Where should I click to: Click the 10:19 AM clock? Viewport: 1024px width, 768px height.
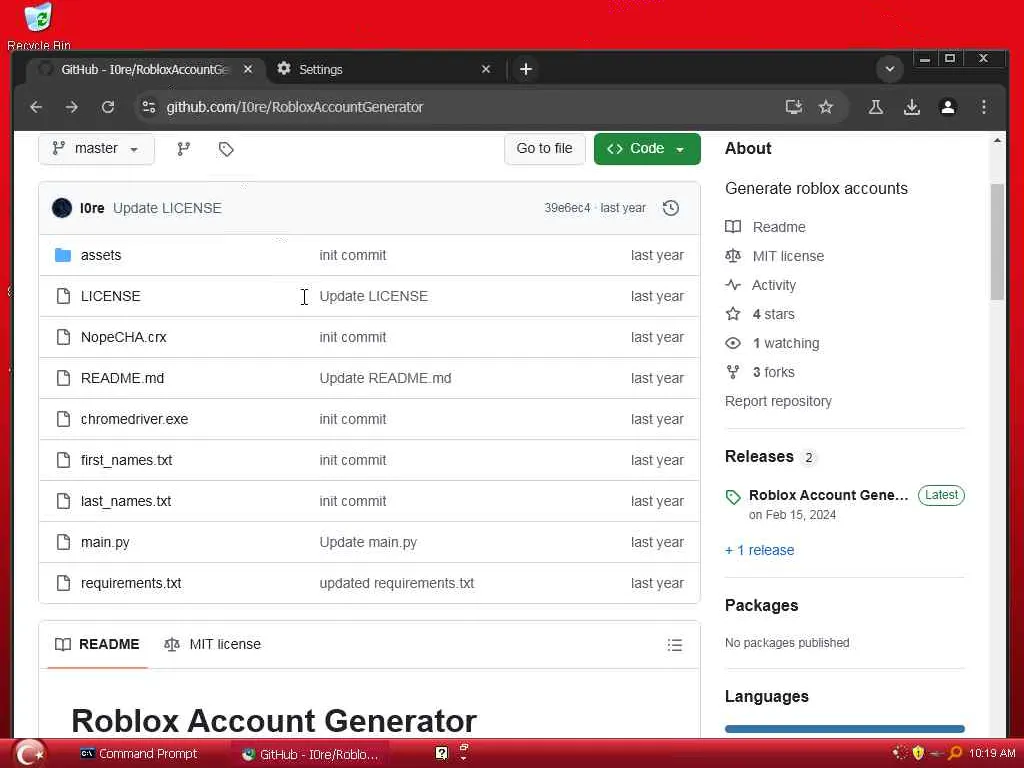point(992,753)
